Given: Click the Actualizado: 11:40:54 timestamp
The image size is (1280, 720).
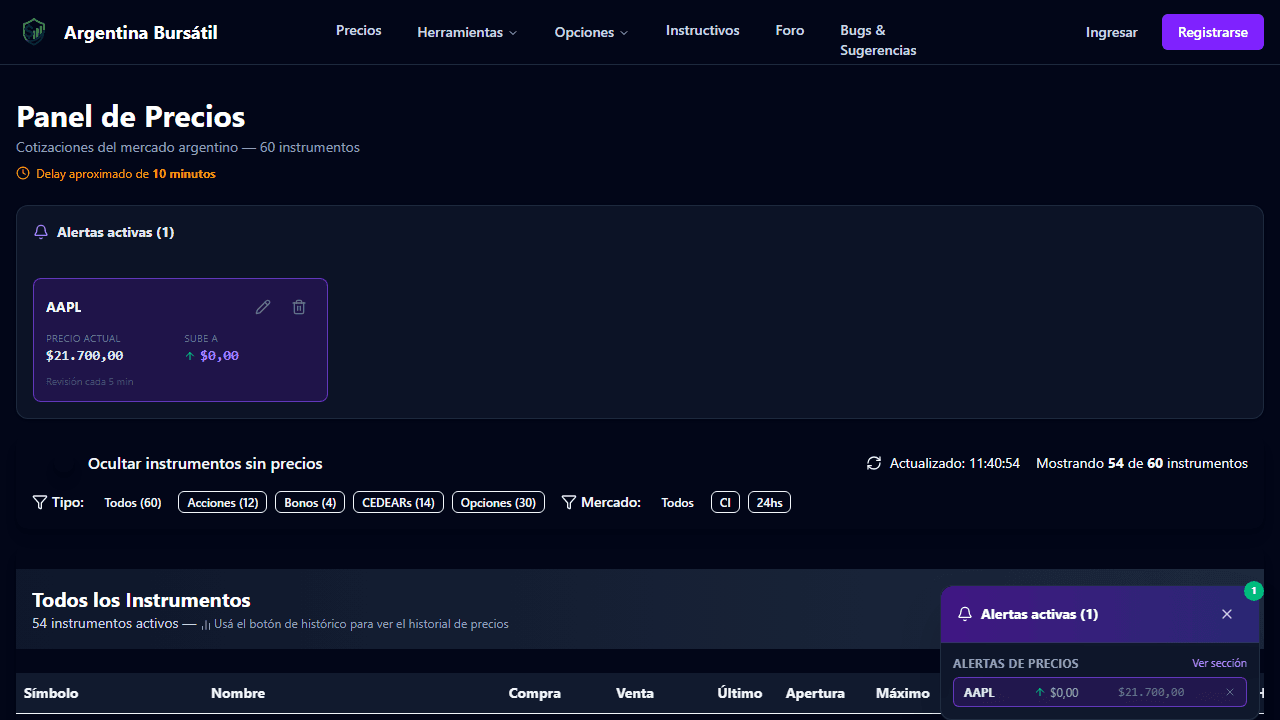Looking at the screenshot, I should pyautogui.click(x=955, y=463).
